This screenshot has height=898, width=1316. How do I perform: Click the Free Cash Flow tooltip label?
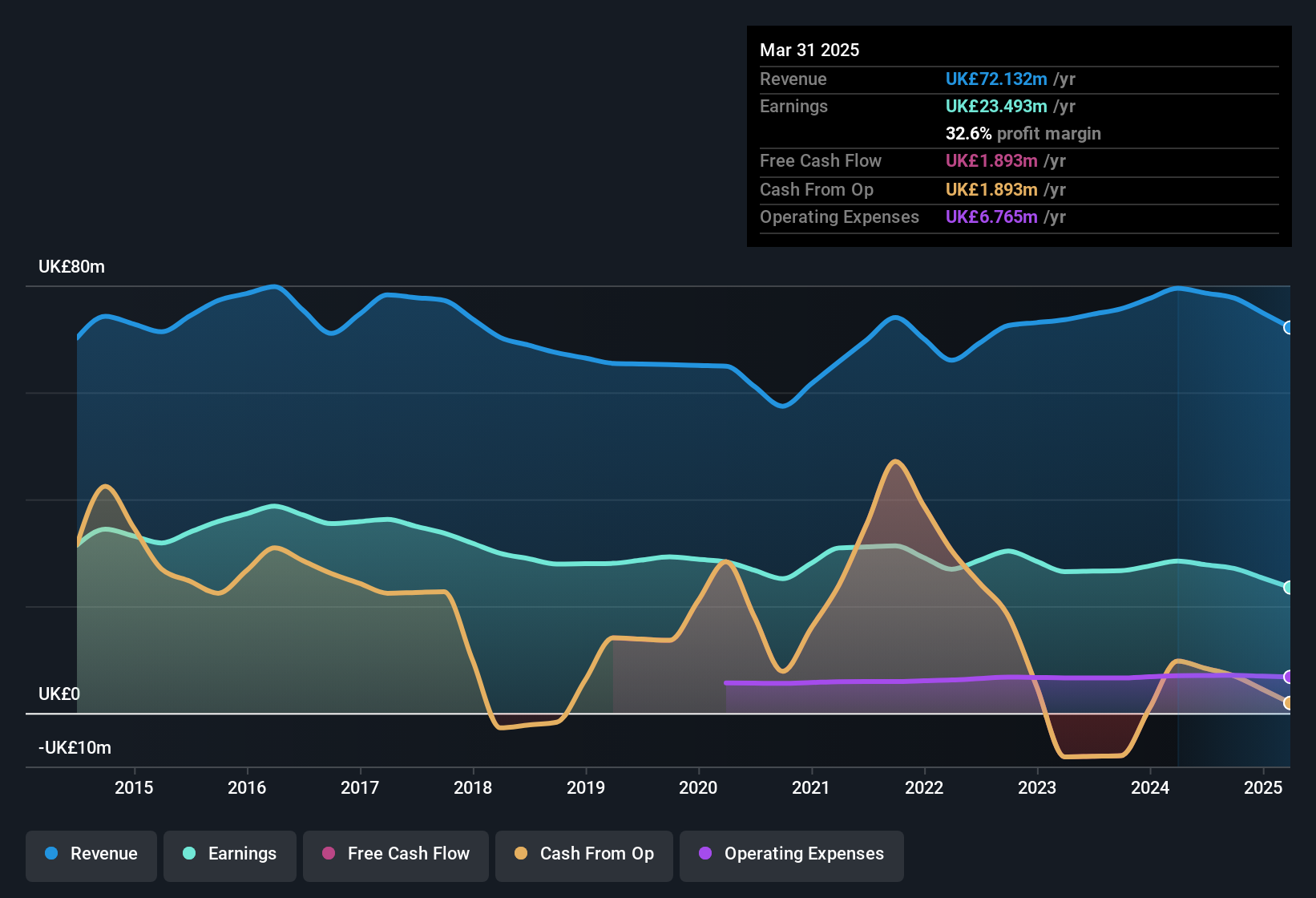pyautogui.click(x=821, y=160)
